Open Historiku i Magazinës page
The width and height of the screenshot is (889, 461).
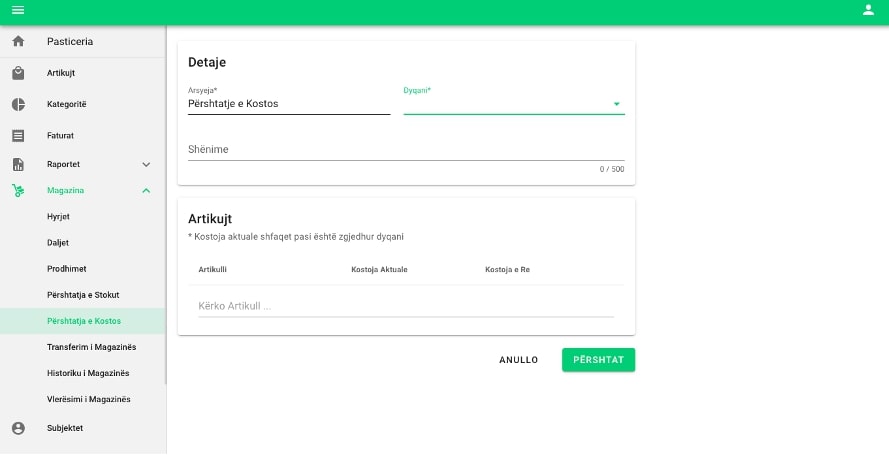pyautogui.click(x=88, y=373)
